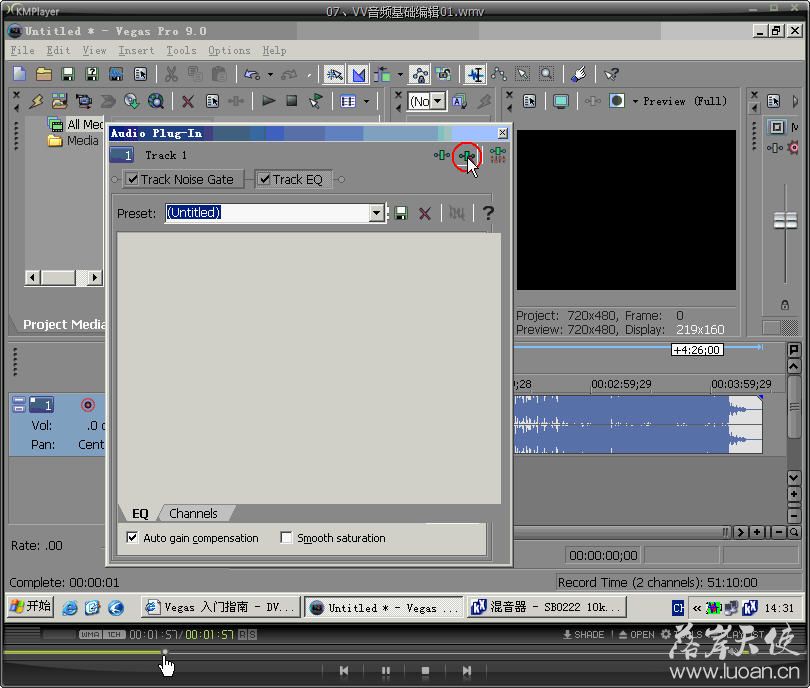Select the EQ tab
Image resolution: width=810 pixels, height=688 pixels.
[140, 513]
